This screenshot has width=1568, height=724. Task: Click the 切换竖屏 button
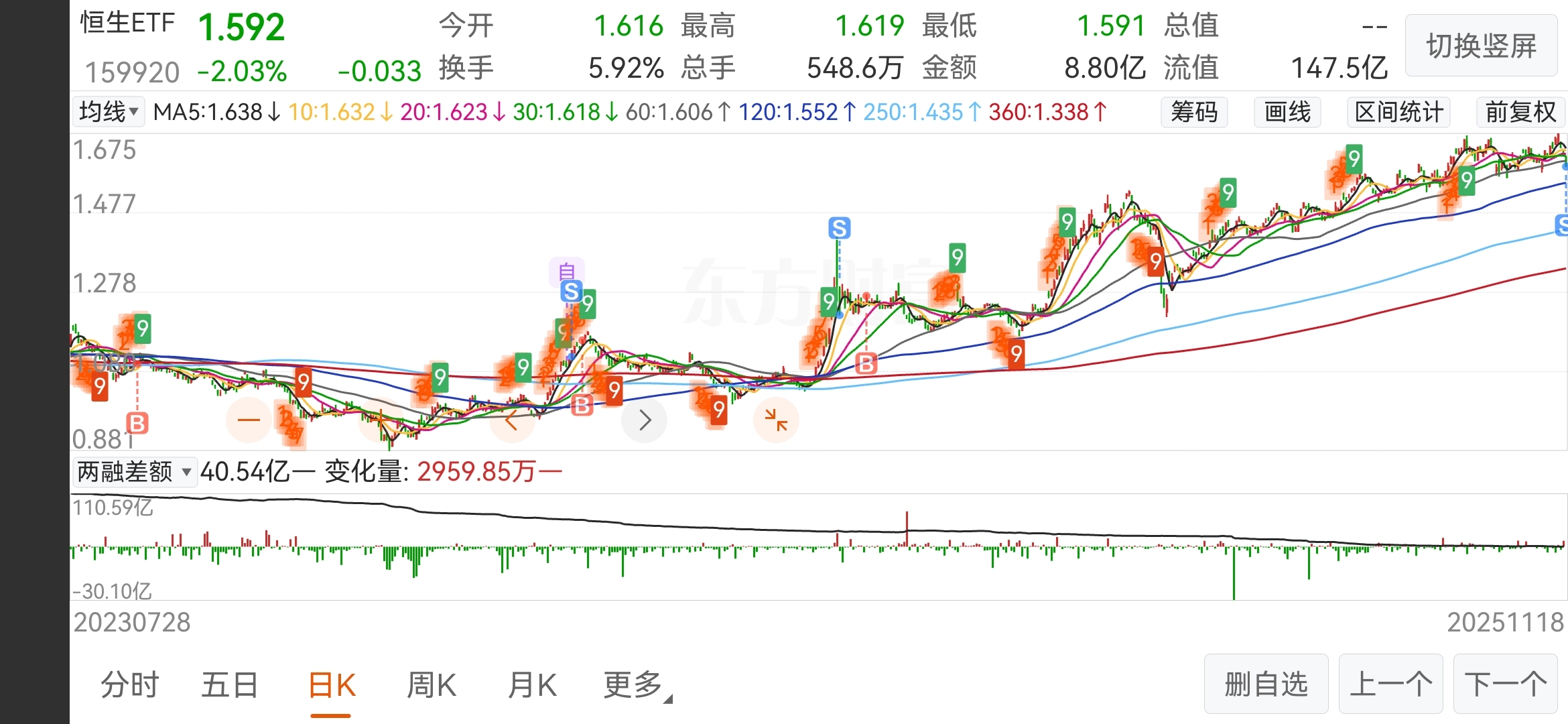[x=1481, y=46]
